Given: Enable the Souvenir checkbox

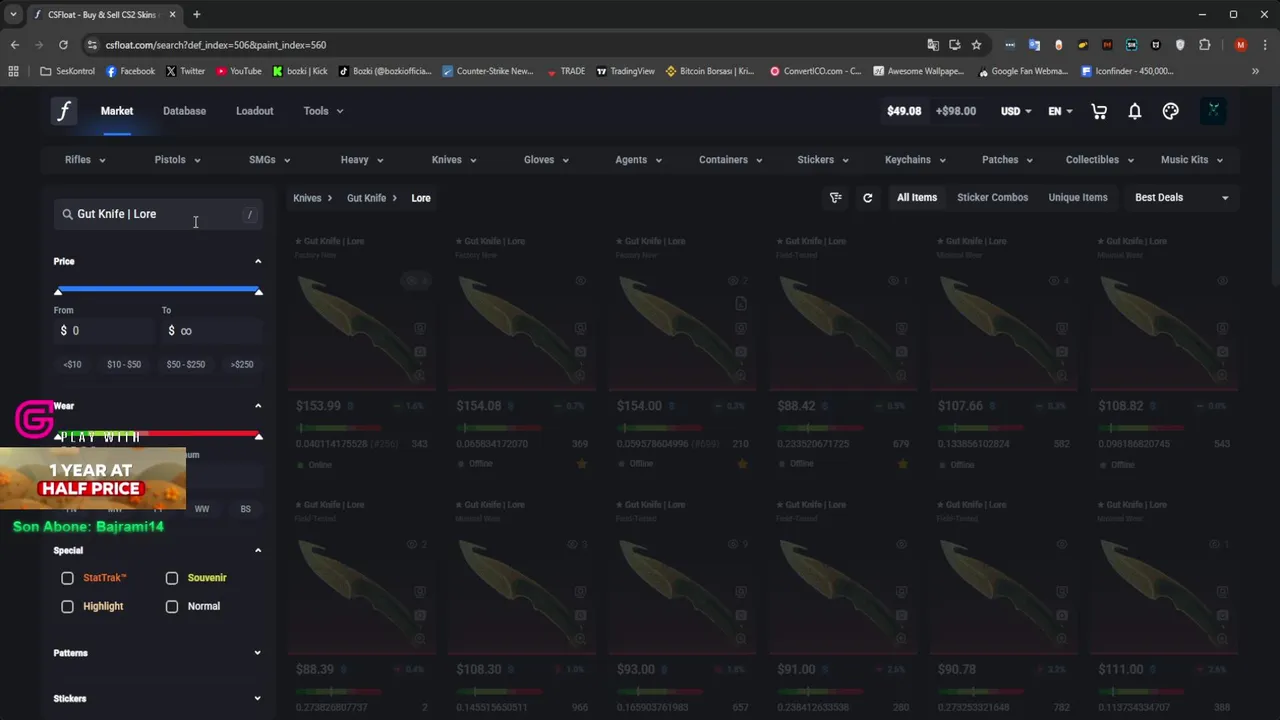Looking at the screenshot, I should click(x=172, y=578).
